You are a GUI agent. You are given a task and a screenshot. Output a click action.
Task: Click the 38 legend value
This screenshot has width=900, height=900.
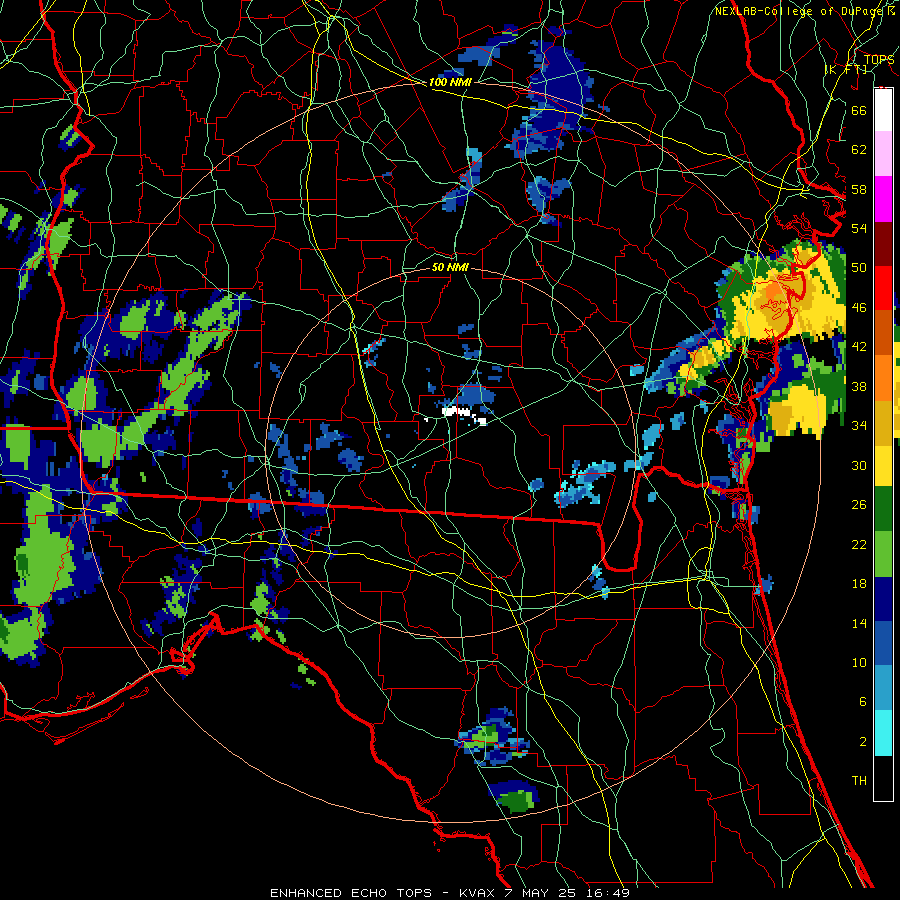859,386
